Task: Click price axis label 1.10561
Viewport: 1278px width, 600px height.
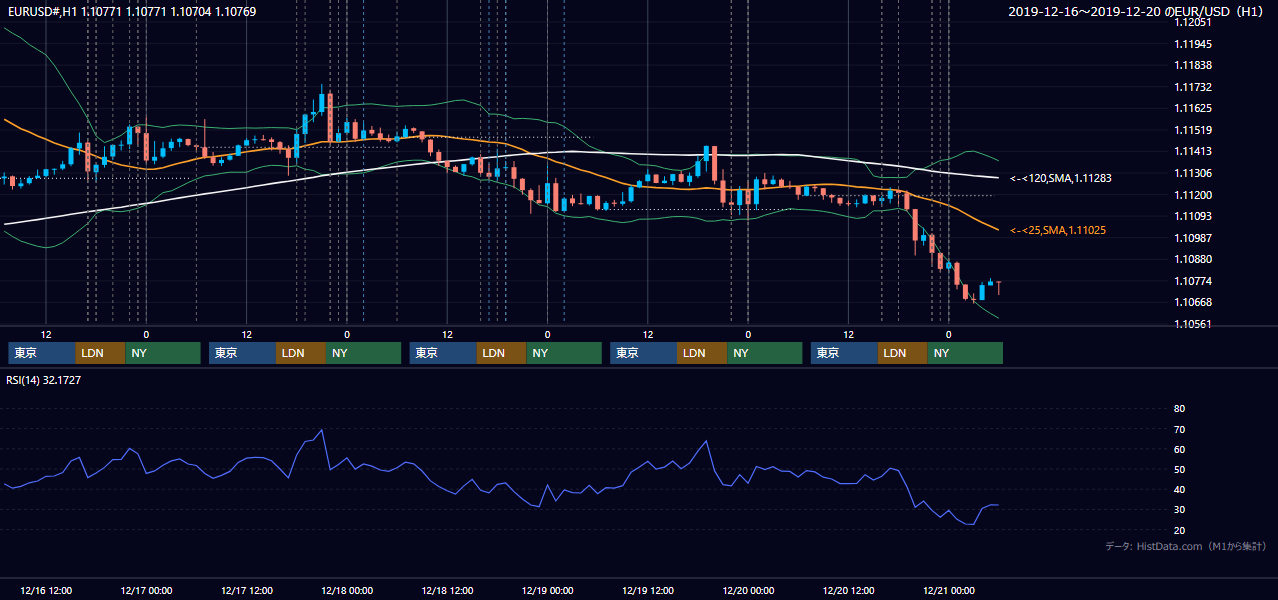Action: (x=1193, y=324)
